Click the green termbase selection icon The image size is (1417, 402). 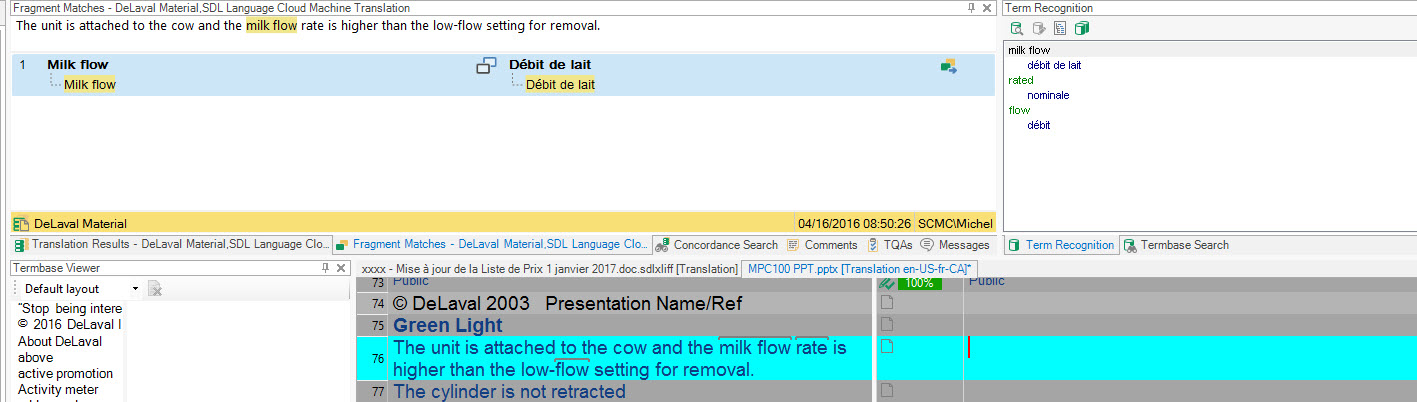click(1081, 28)
